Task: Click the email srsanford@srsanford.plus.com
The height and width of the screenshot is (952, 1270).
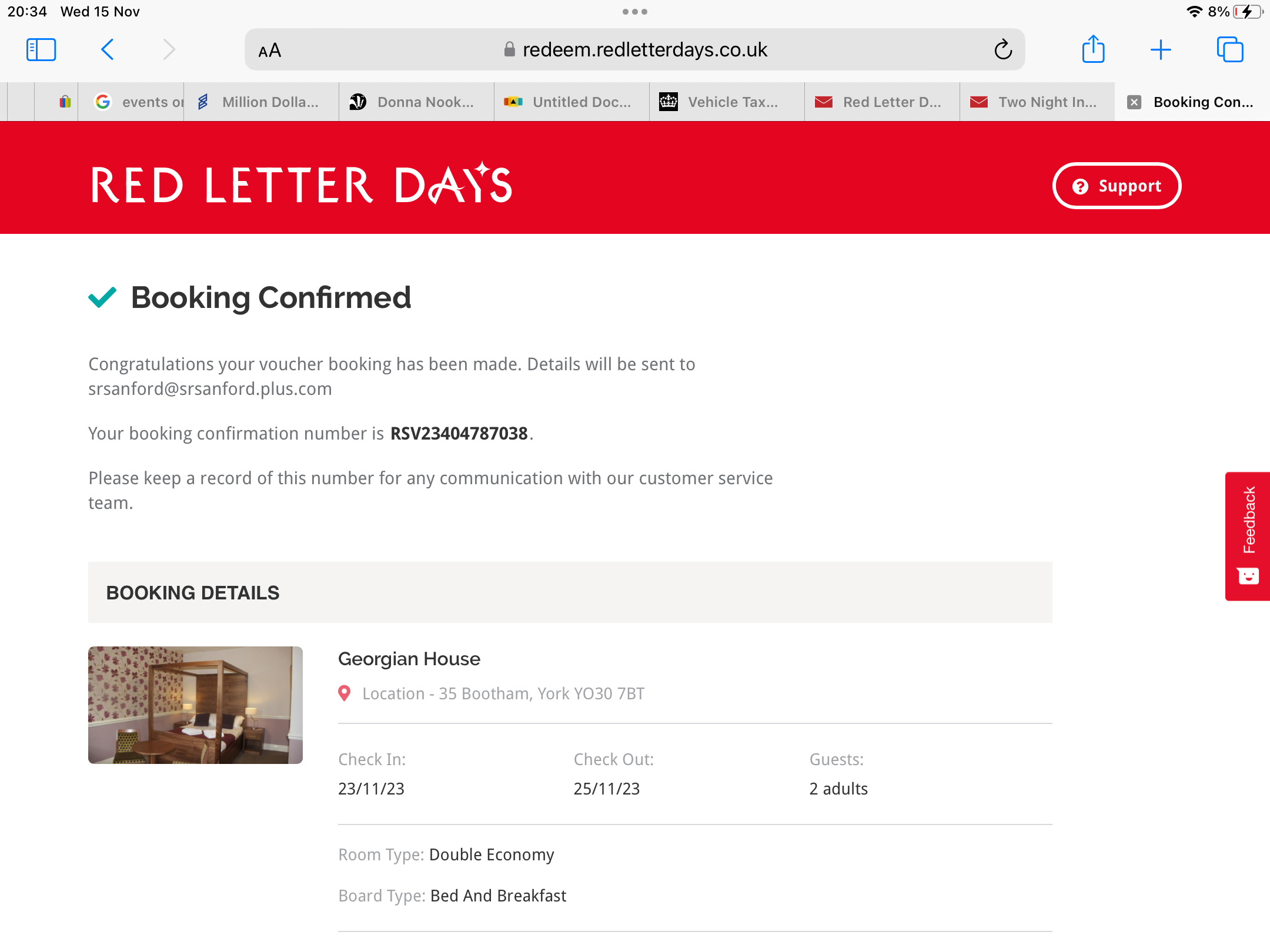Action: pos(210,389)
